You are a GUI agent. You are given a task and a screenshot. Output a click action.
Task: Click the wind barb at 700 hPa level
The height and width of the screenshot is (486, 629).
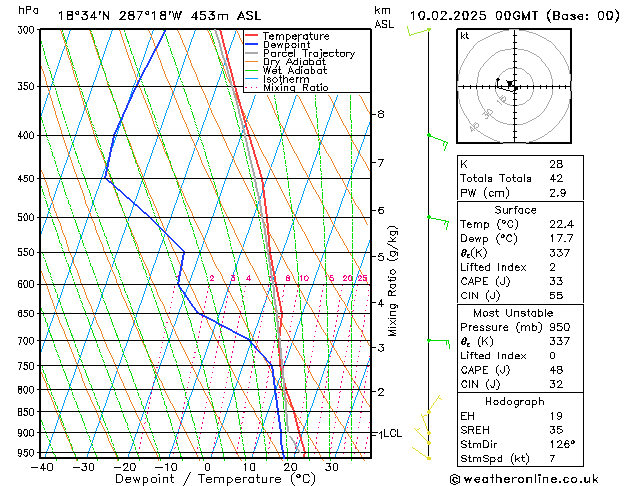tap(439, 344)
